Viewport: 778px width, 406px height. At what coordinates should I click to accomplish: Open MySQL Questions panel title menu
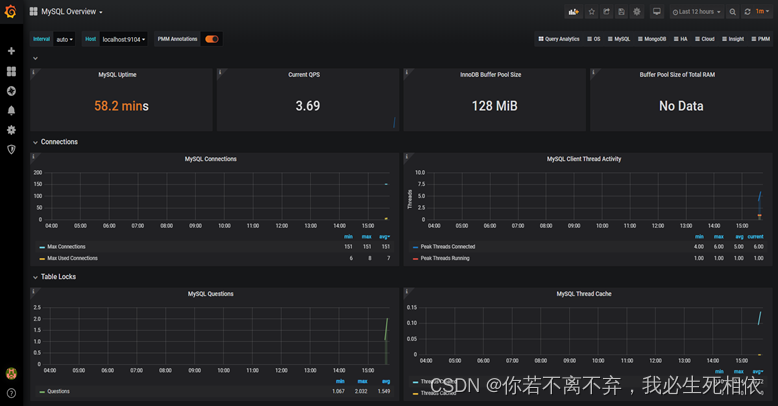click(x=210, y=294)
